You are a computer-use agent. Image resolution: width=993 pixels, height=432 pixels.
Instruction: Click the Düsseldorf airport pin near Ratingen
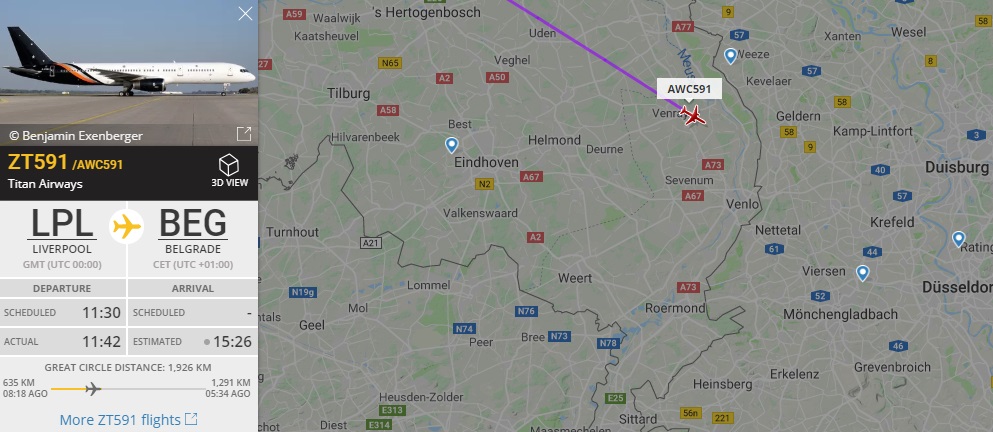tap(958, 239)
